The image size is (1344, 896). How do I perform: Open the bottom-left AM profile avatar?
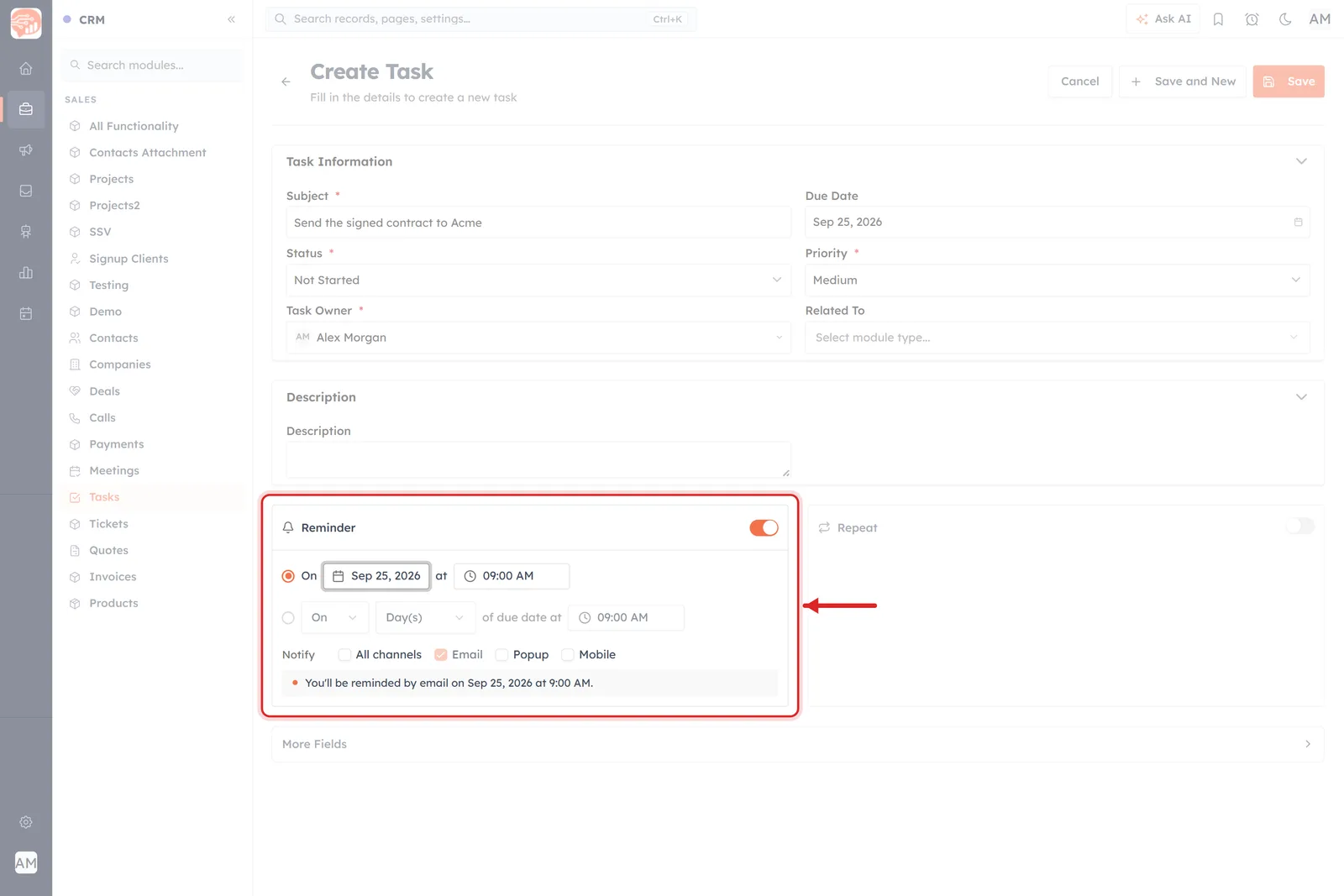pos(26,862)
